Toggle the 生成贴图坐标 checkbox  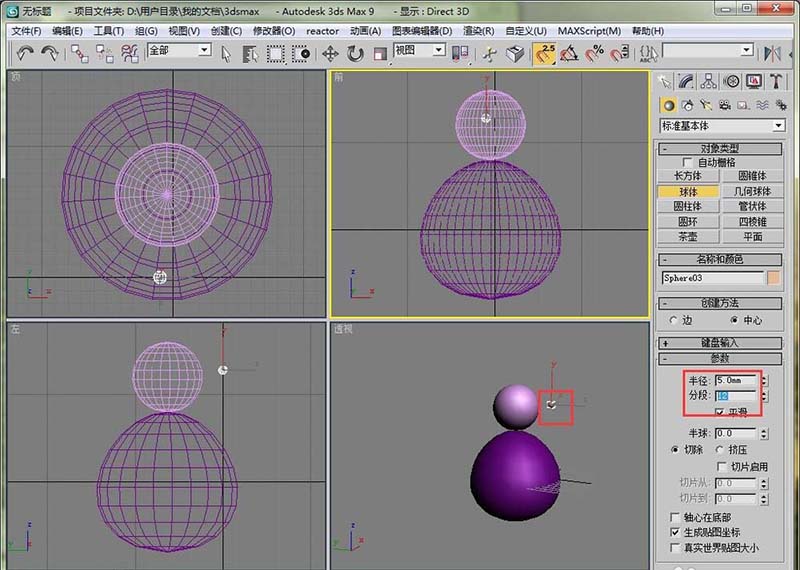pyautogui.click(x=675, y=532)
